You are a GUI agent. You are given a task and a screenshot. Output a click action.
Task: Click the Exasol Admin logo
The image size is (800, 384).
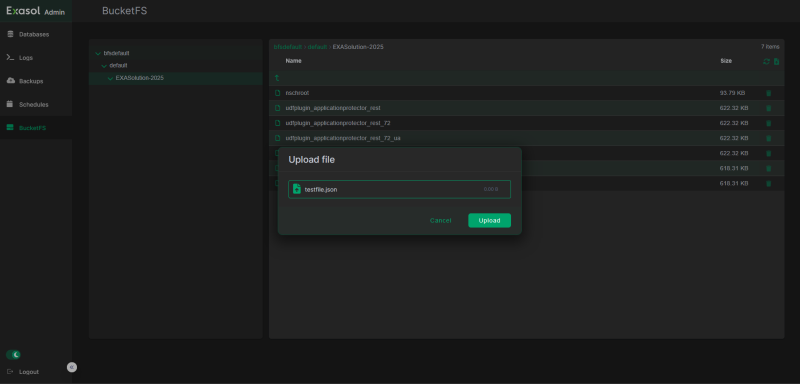tap(36, 11)
